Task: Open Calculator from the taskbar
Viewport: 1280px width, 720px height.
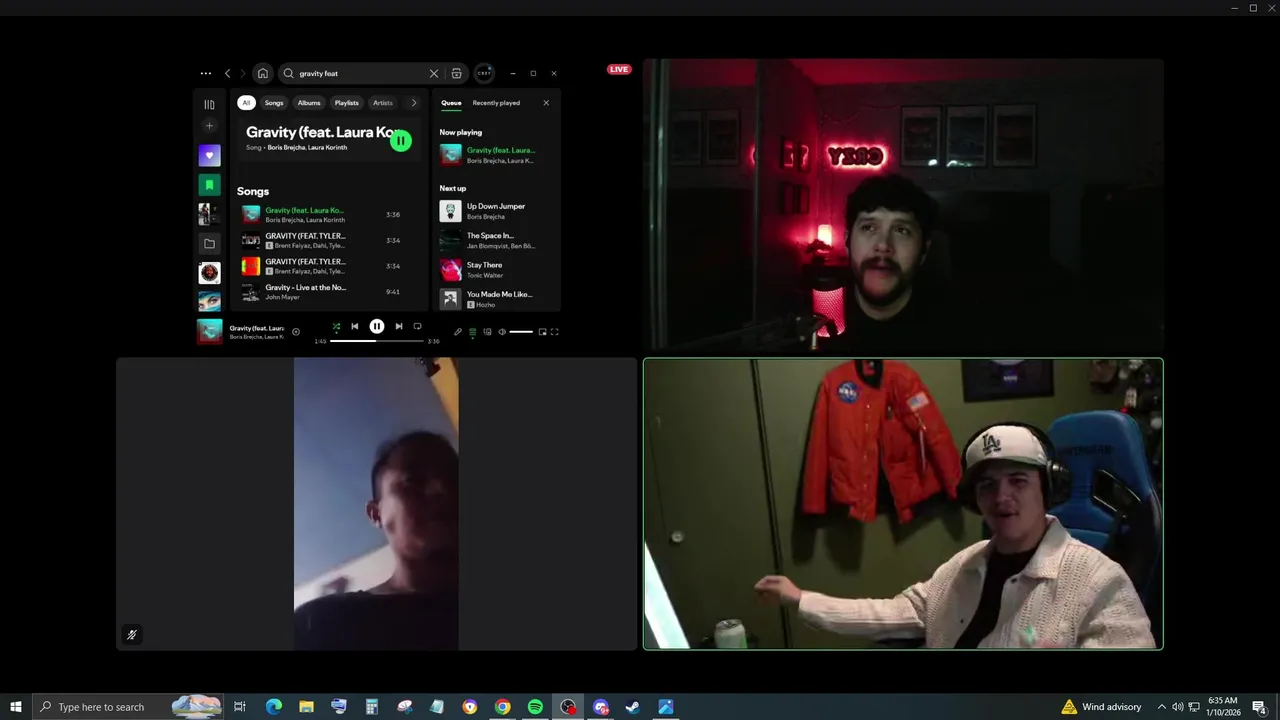Action: [x=371, y=707]
